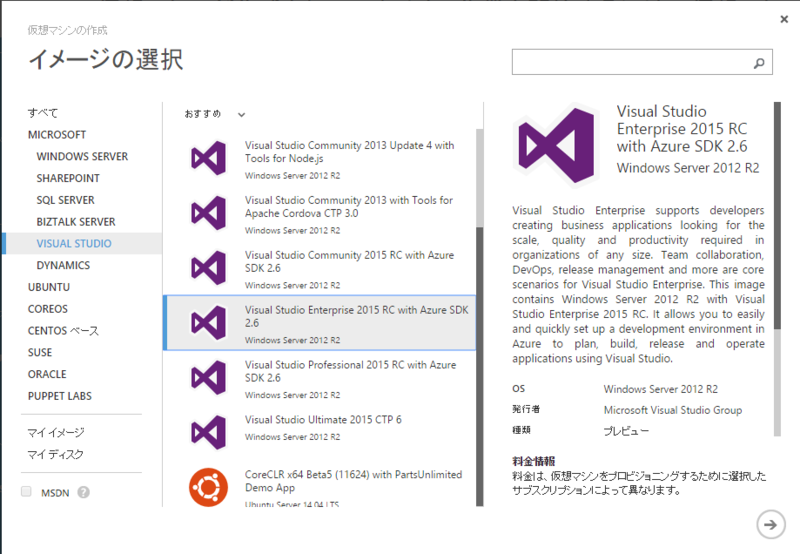
Task: Select SUSE category
Action: pos(40,352)
